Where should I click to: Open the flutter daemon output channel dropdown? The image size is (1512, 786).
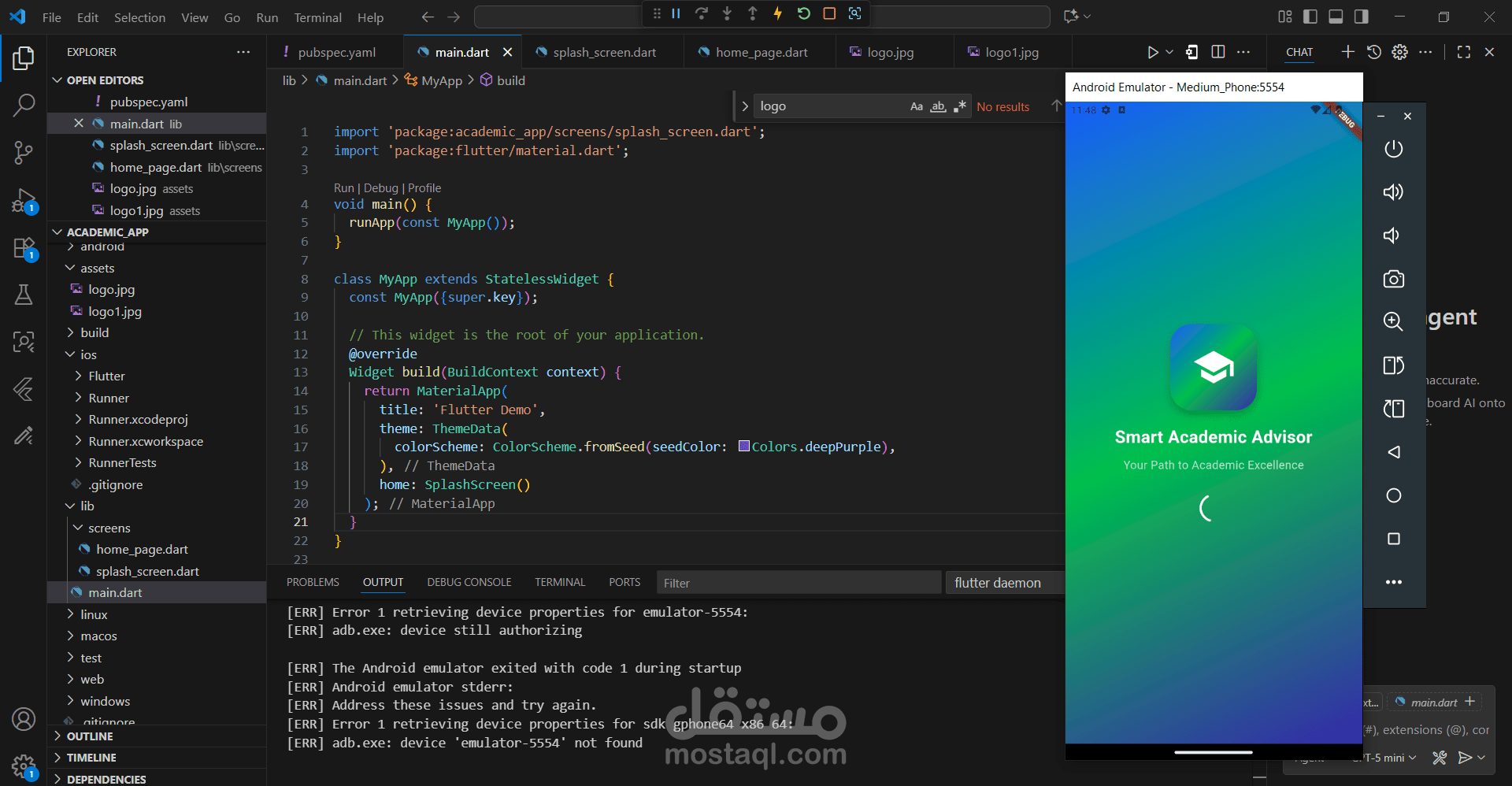point(1005,583)
